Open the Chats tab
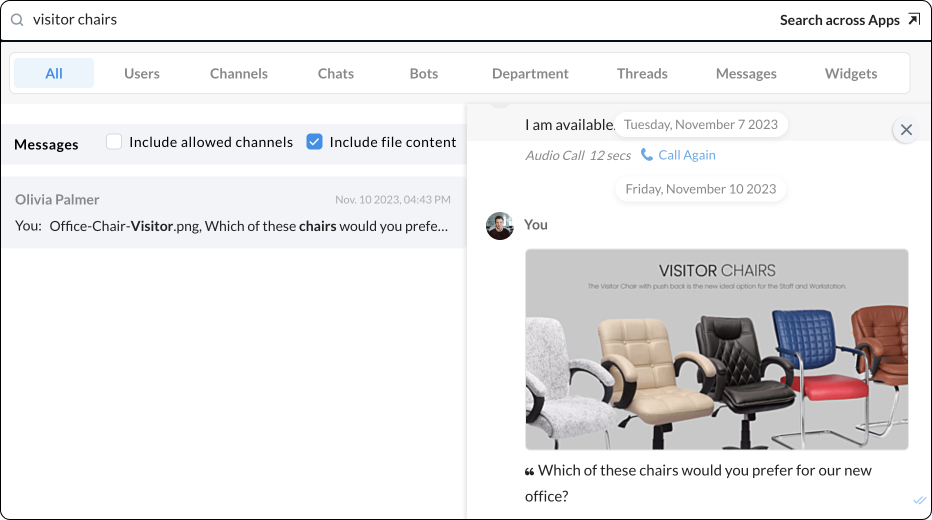932x520 pixels. [336, 73]
